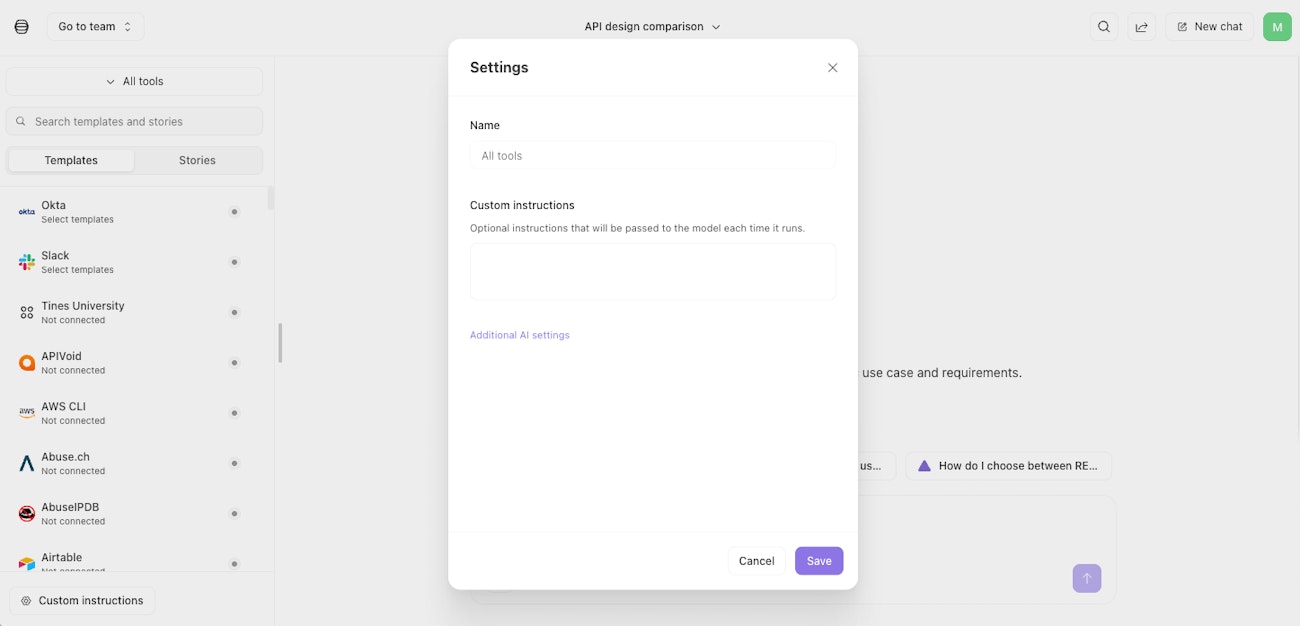Click the share icon in header

[1141, 27]
